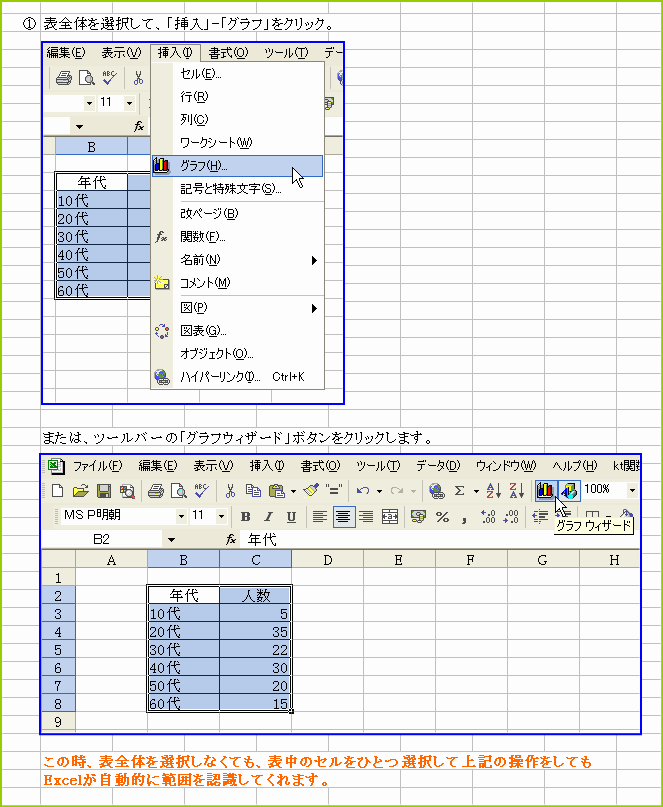Click the Sort Descending Z-A icon

(x=516, y=490)
